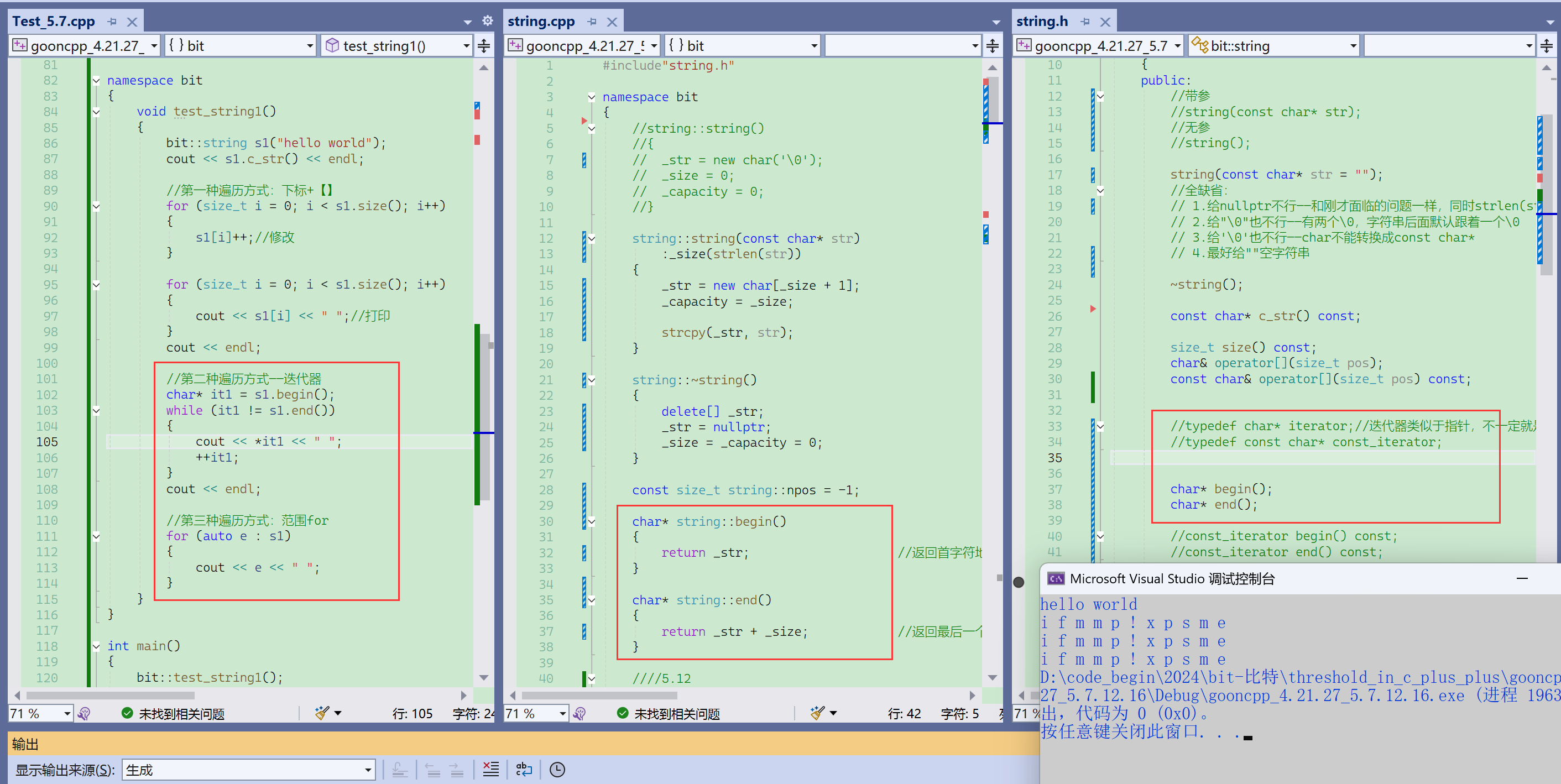This screenshot has width=1561, height=784.
Task: Open project dropdown in Test_5.7.cpp navigation bar
Action: click(85, 45)
